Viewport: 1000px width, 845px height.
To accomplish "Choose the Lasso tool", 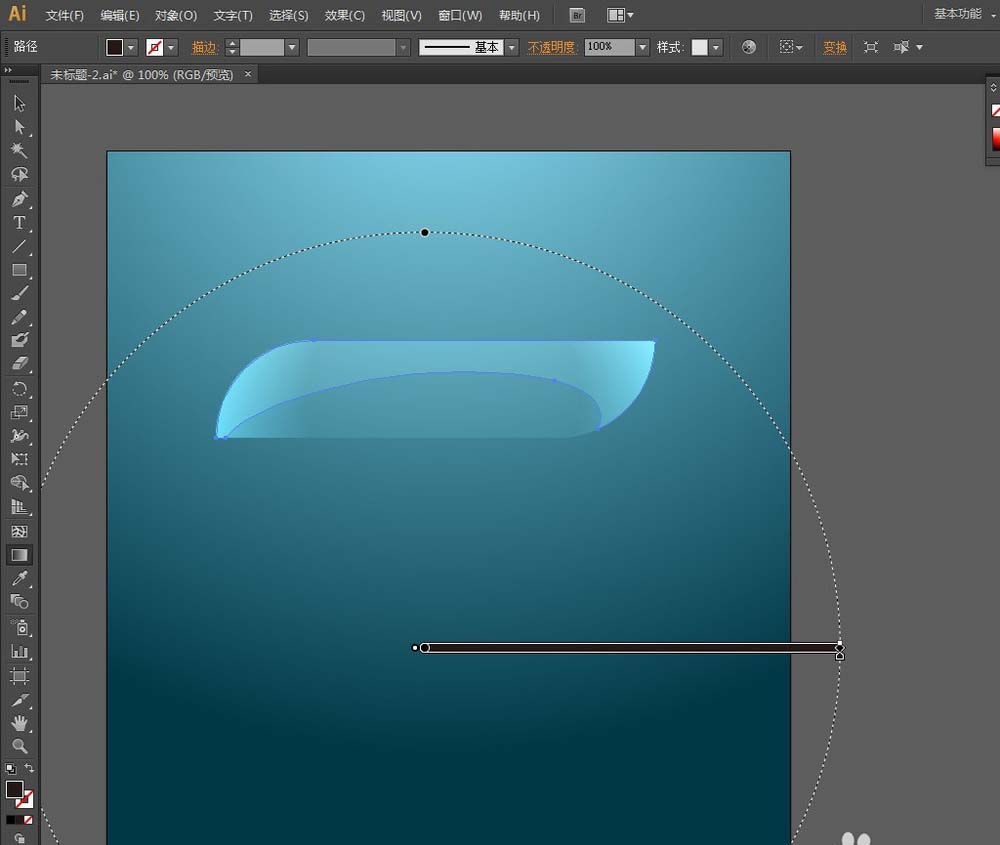I will 19,174.
